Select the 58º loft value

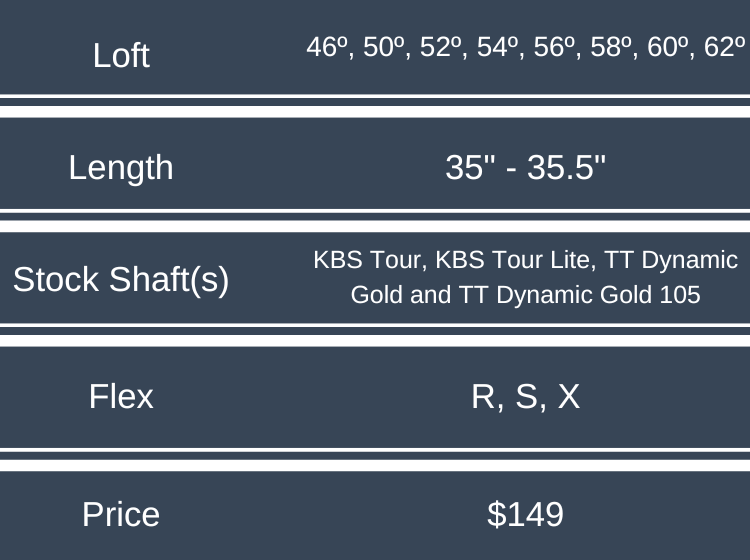(612, 47)
